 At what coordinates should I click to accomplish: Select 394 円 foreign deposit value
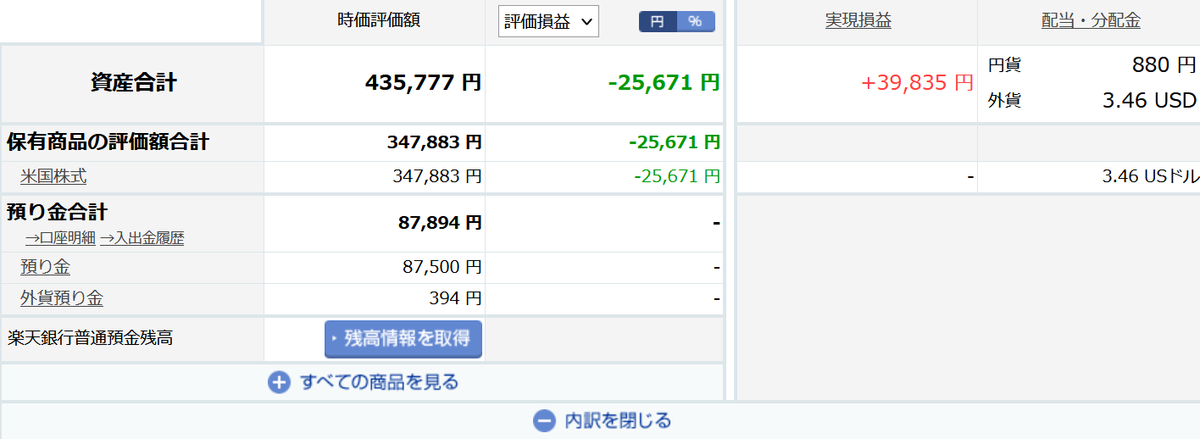(x=455, y=298)
